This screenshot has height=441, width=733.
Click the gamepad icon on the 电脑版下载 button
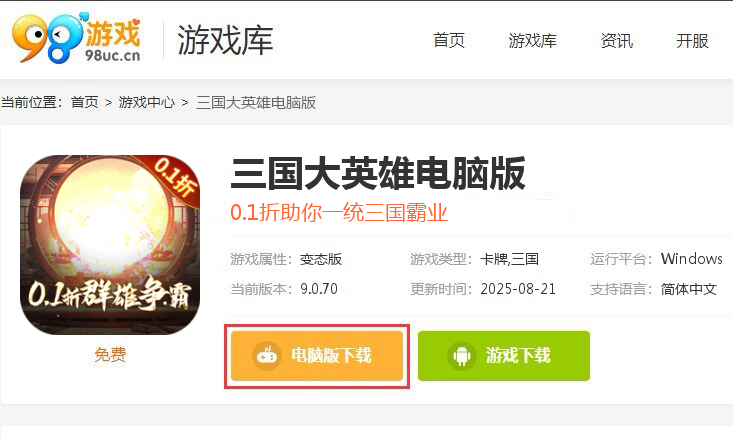click(x=267, y=356)
